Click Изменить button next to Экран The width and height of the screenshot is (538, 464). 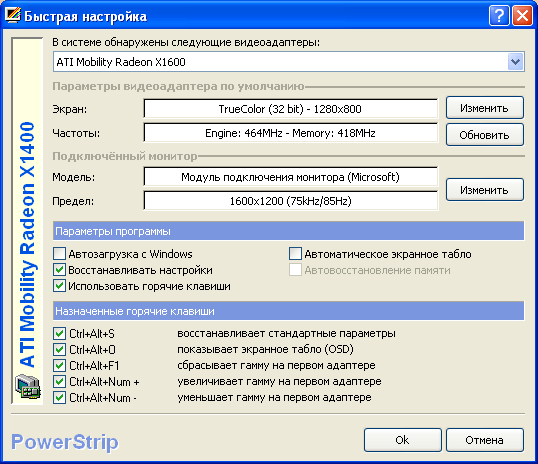point(484,108)
